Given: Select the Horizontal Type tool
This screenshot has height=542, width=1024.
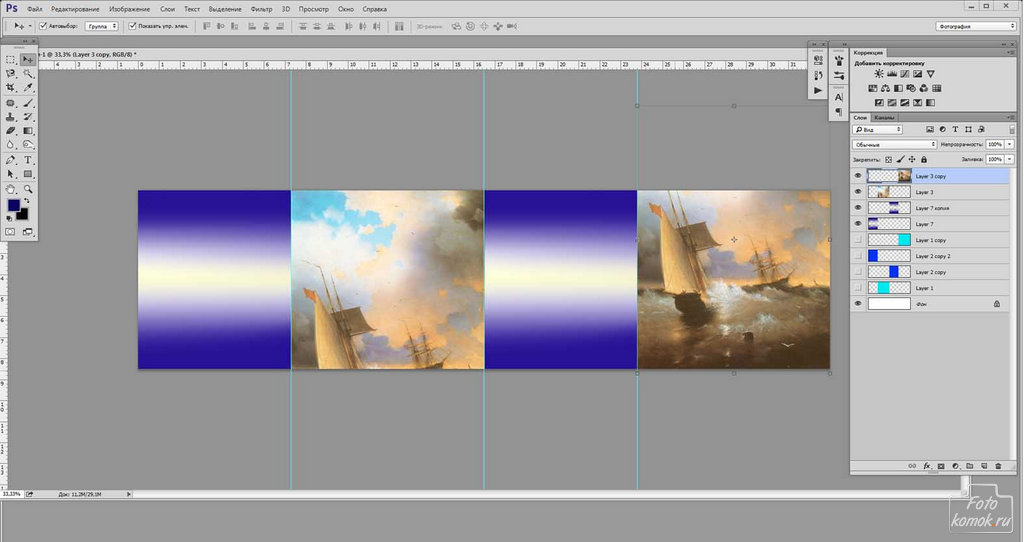Looking at the screenshot, I should point(27,160).
